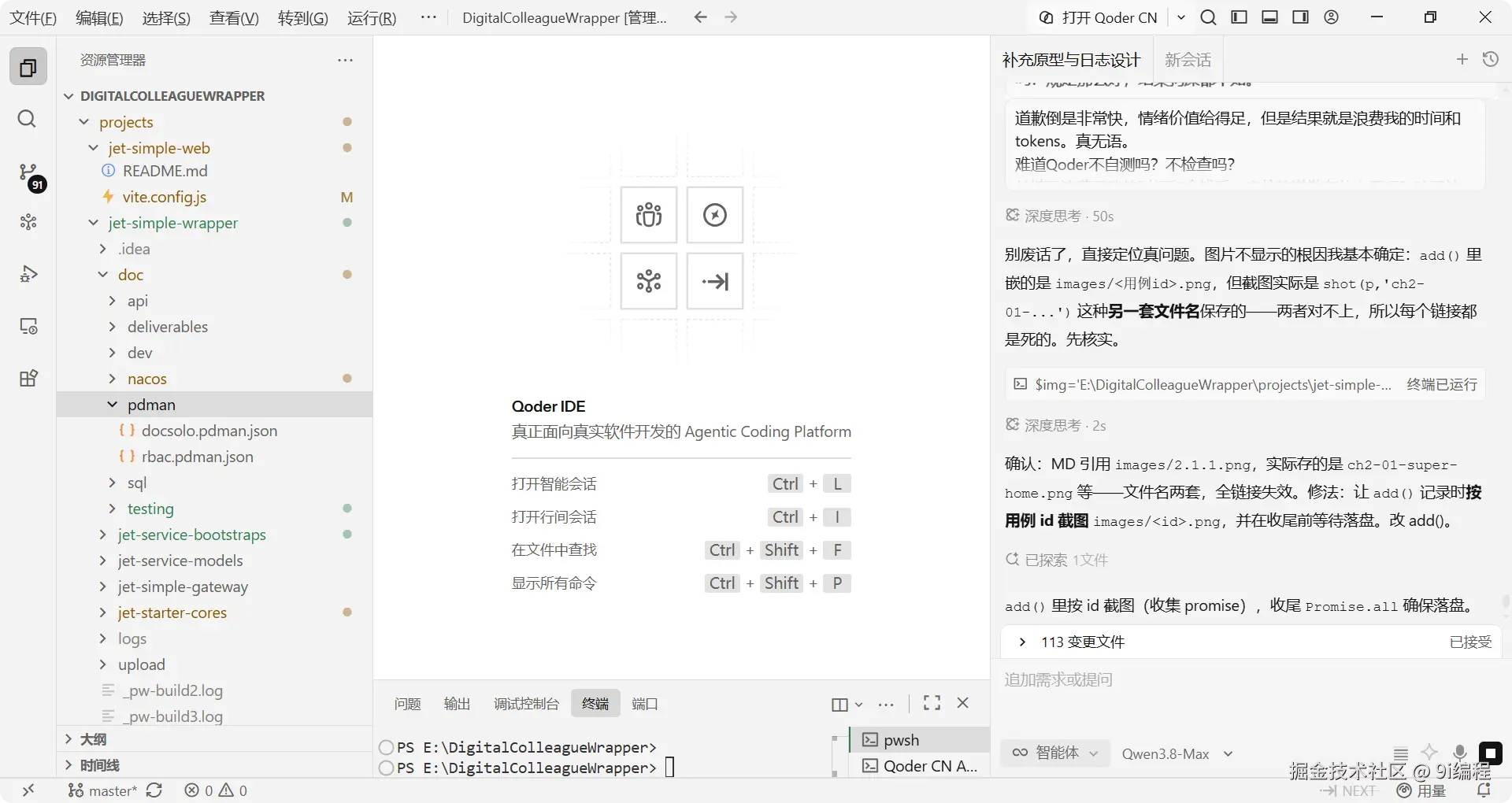The image size is (1512, 803).
Task: Open docsolo.pdman.json file
Action: (x=209, y=431)
